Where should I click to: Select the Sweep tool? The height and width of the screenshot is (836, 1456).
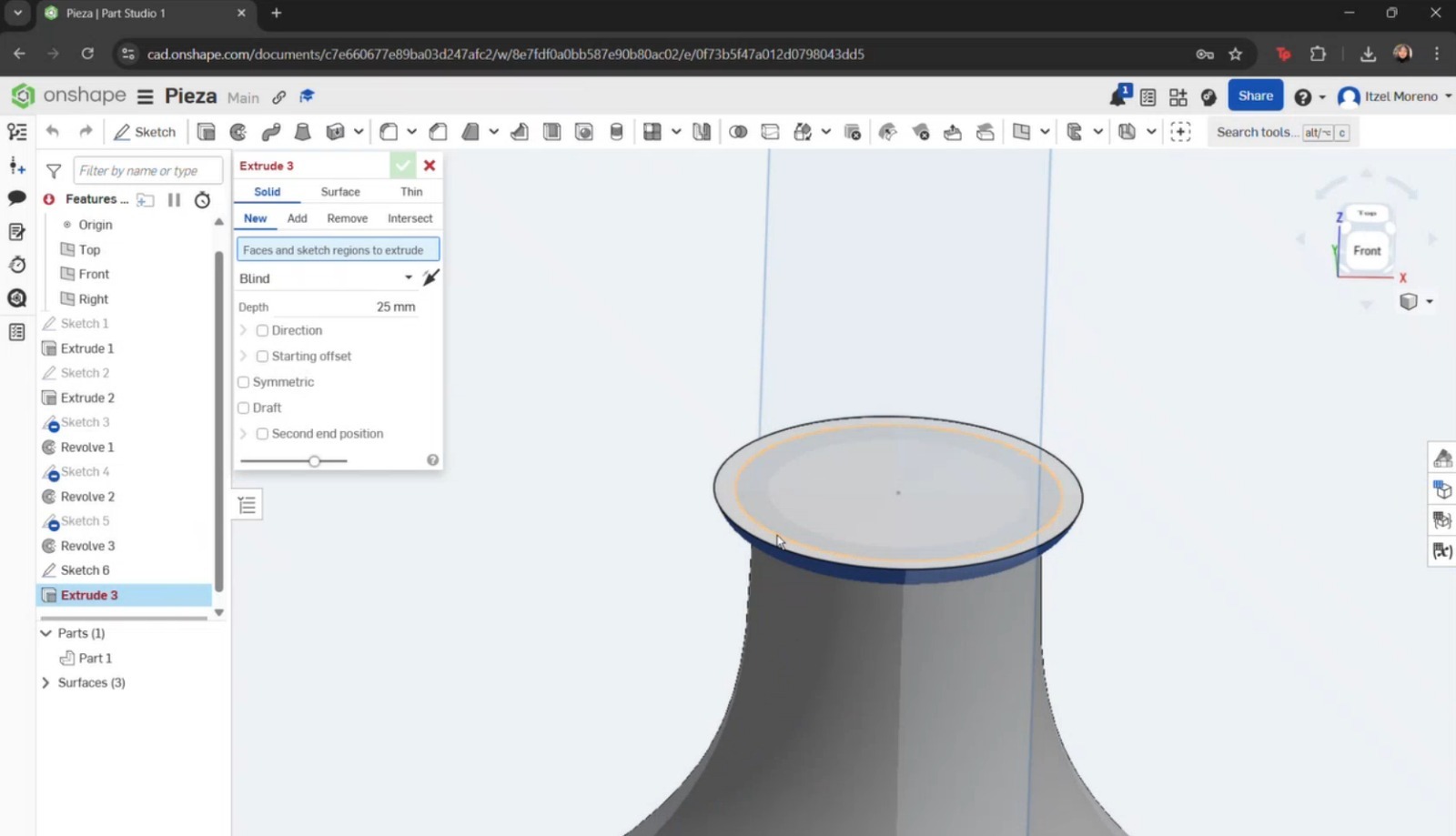[x=271, y=131]
